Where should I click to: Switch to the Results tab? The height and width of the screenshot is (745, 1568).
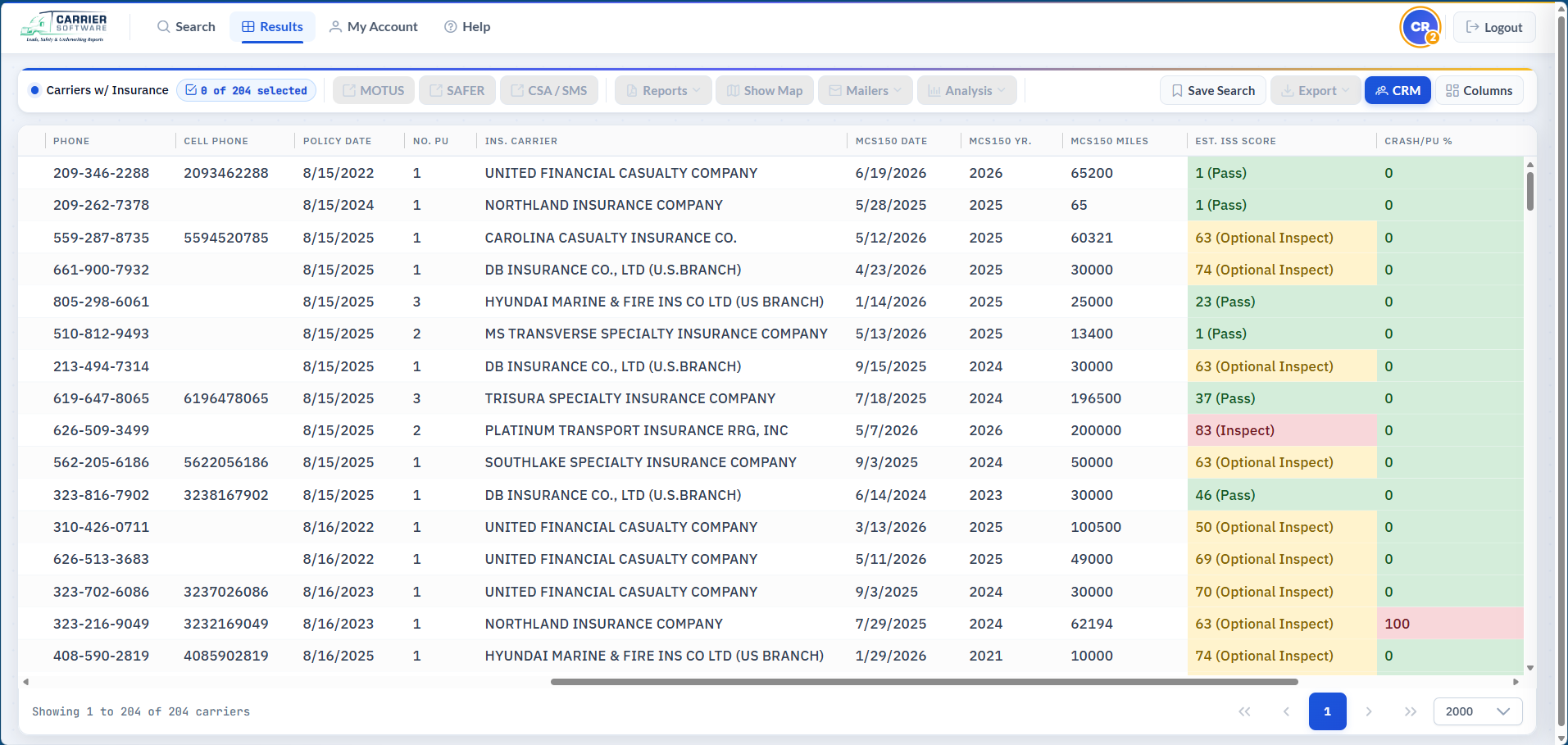272,27
